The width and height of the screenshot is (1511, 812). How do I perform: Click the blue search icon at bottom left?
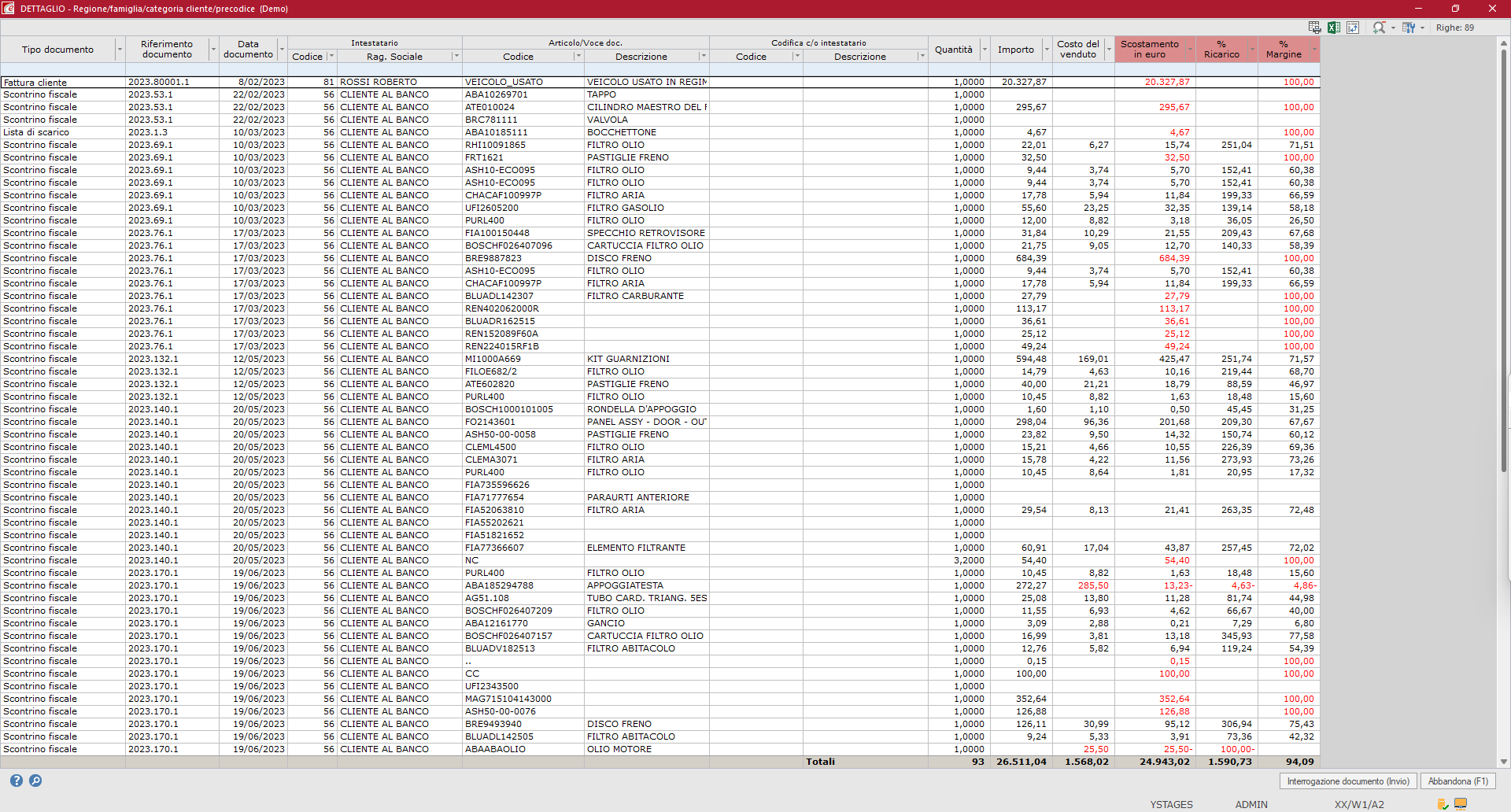point(35,781)
